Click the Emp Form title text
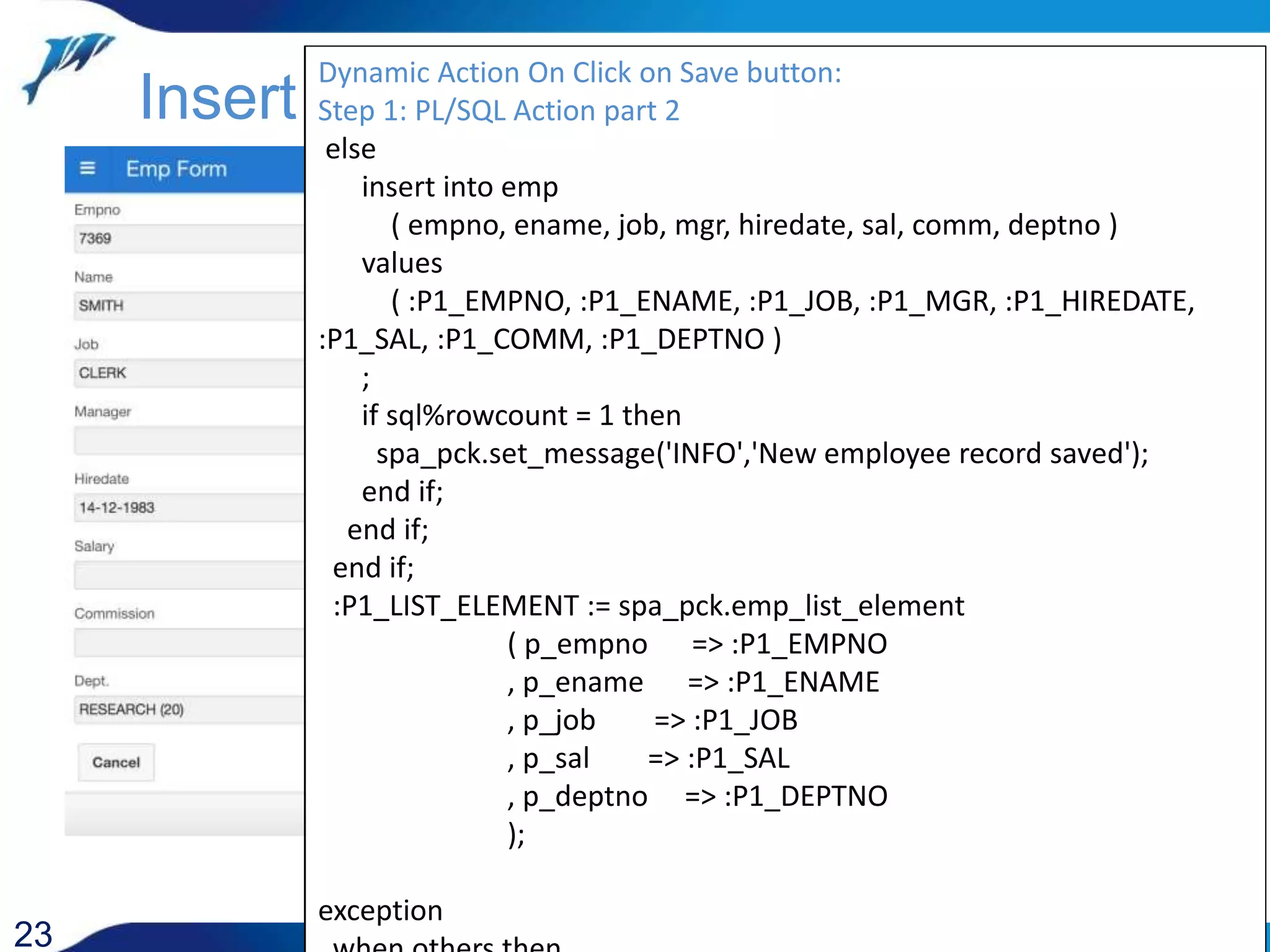1270x952 pixels. pos(176,169)
